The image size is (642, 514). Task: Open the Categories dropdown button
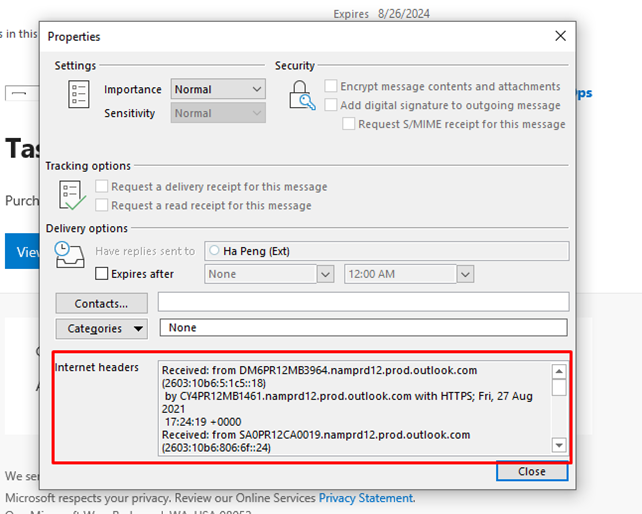[x=101, y=328]
